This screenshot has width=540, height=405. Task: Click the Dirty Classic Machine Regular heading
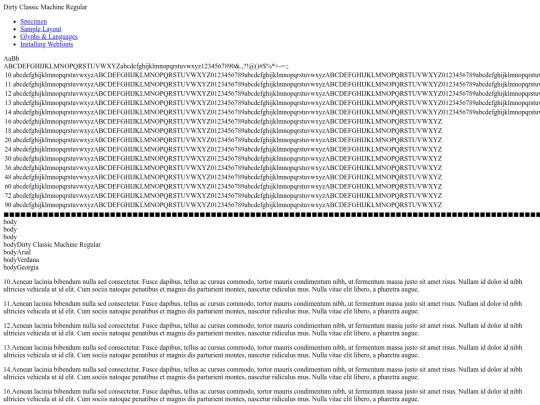[x=45, y=7]
